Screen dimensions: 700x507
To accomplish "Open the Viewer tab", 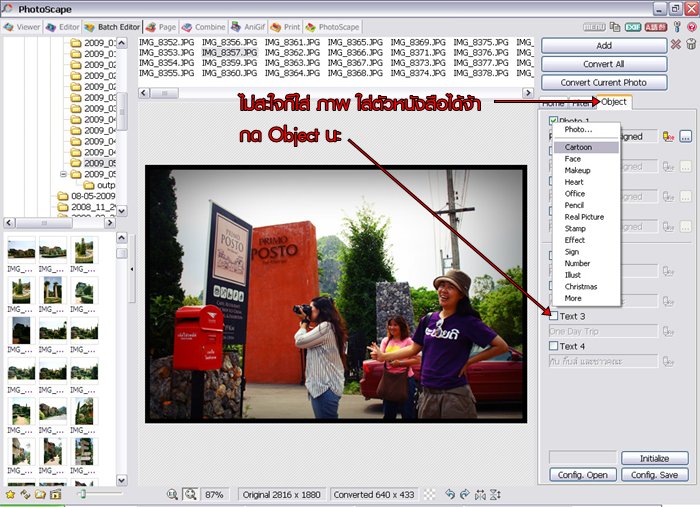I will [x=21, y=27].
